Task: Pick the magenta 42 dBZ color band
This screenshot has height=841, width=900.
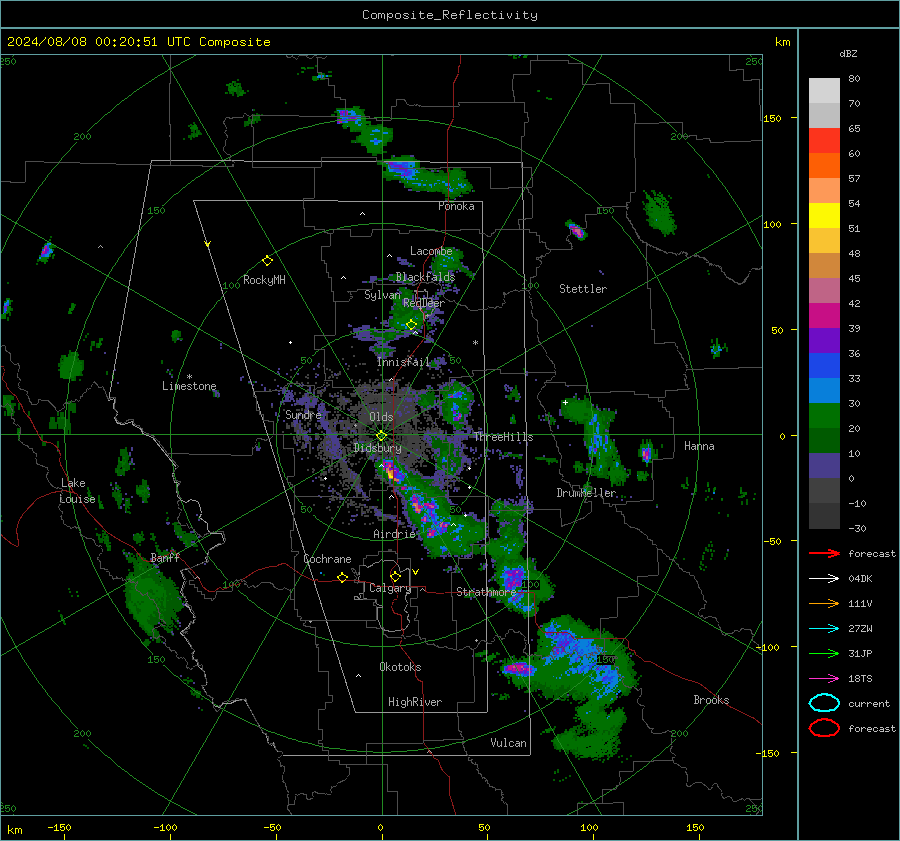Action: (824, 315)
